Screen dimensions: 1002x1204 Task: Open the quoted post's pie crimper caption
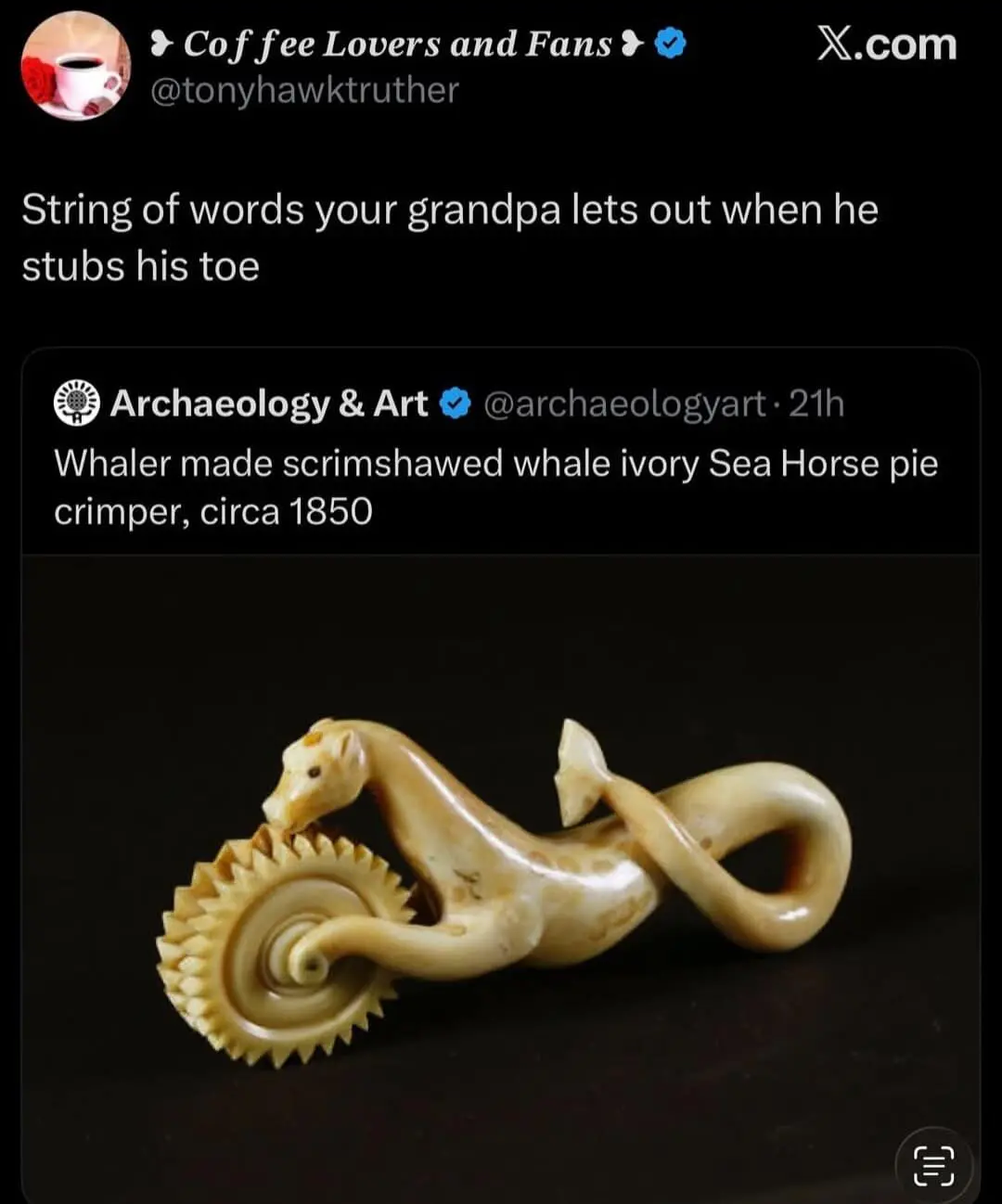coord(495,487)
